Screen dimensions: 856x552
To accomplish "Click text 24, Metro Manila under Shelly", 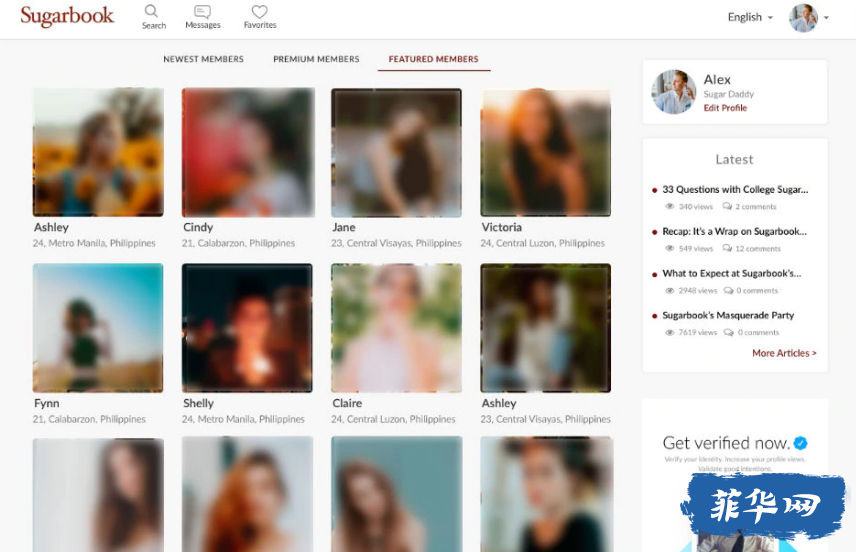I will pos(243,419).
